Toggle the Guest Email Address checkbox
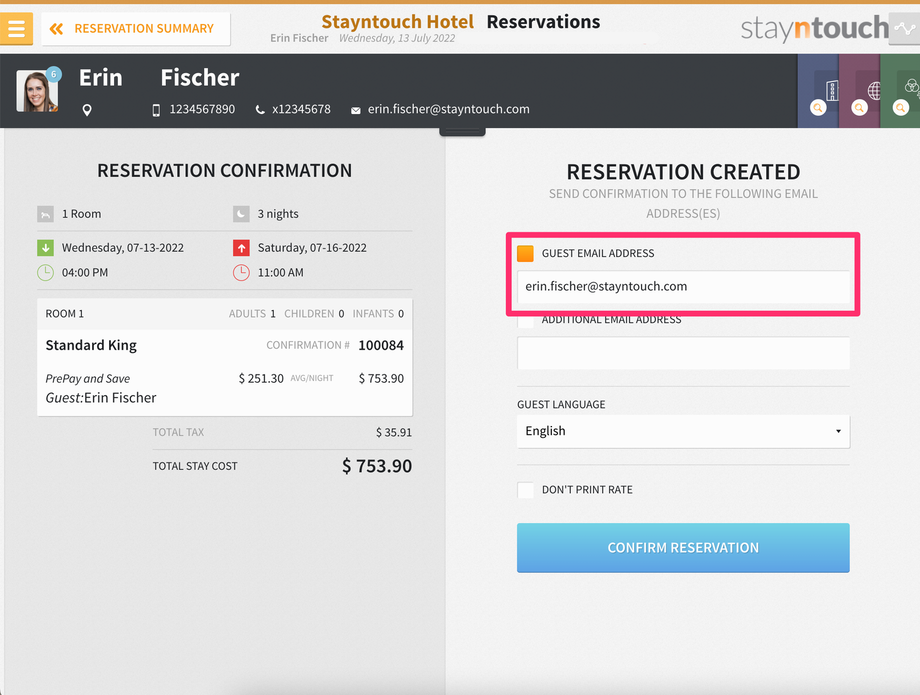The width and height of the screenshot is (920, 695). [525, 253]
